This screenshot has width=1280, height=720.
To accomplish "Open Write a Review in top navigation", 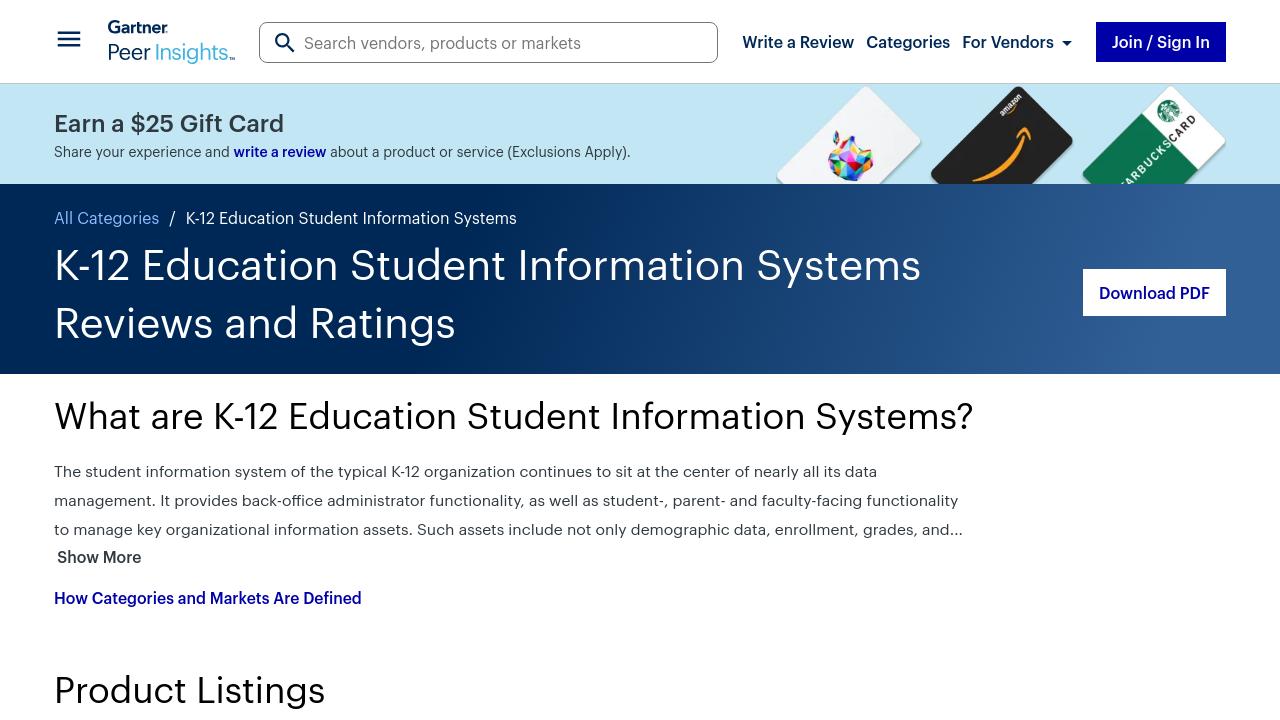I will tap(798, 42).
